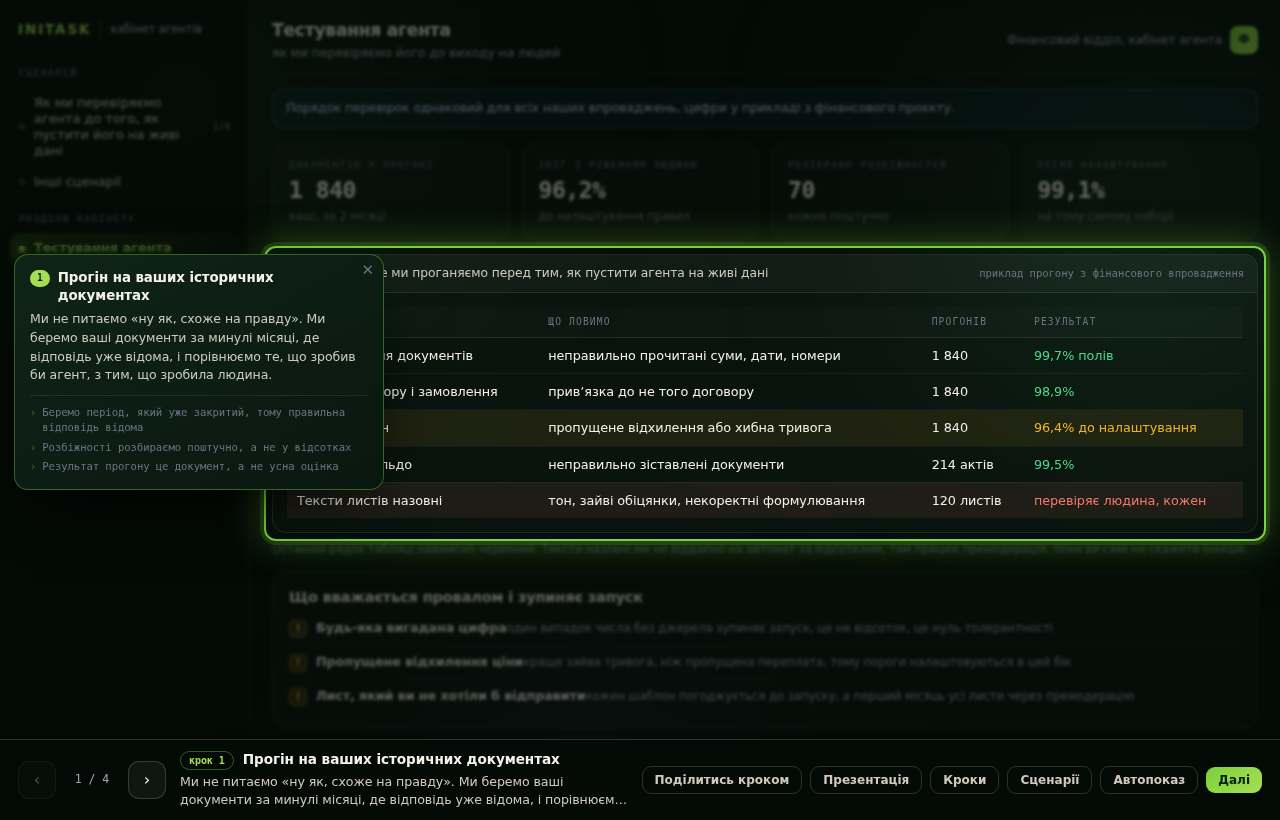The width and height of the screenshot is (1280, 820).
Task: Click Поділитись кроком button
Action: click(722, 780)
